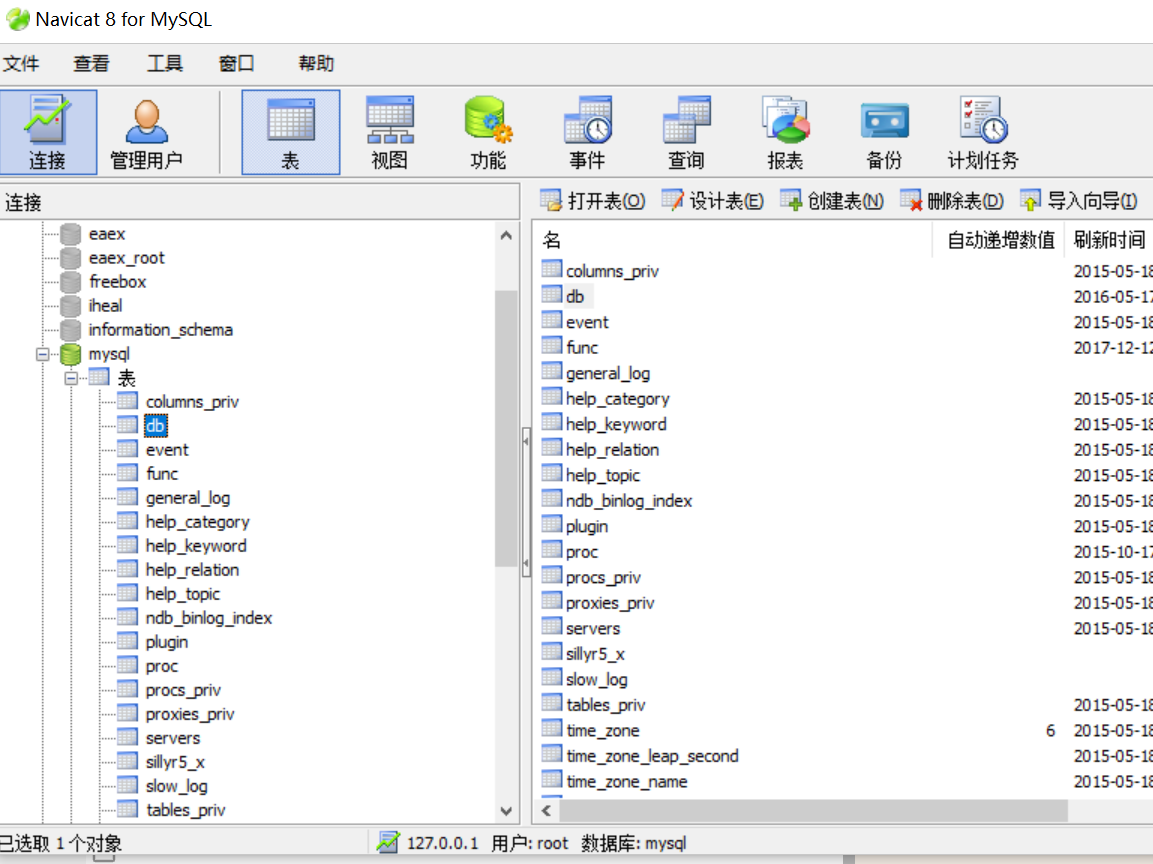Click Open Table (打开表) button
Screen dimensions: 1153x864
tap(593, 201)
